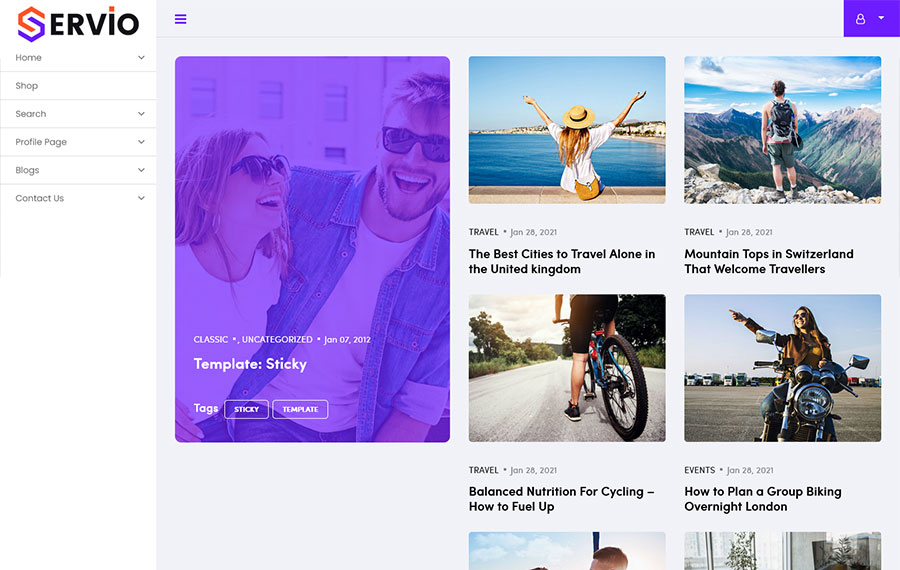Click the Servio logo
This screenshot has width=900, height=570.
click(x=78, y=22)
